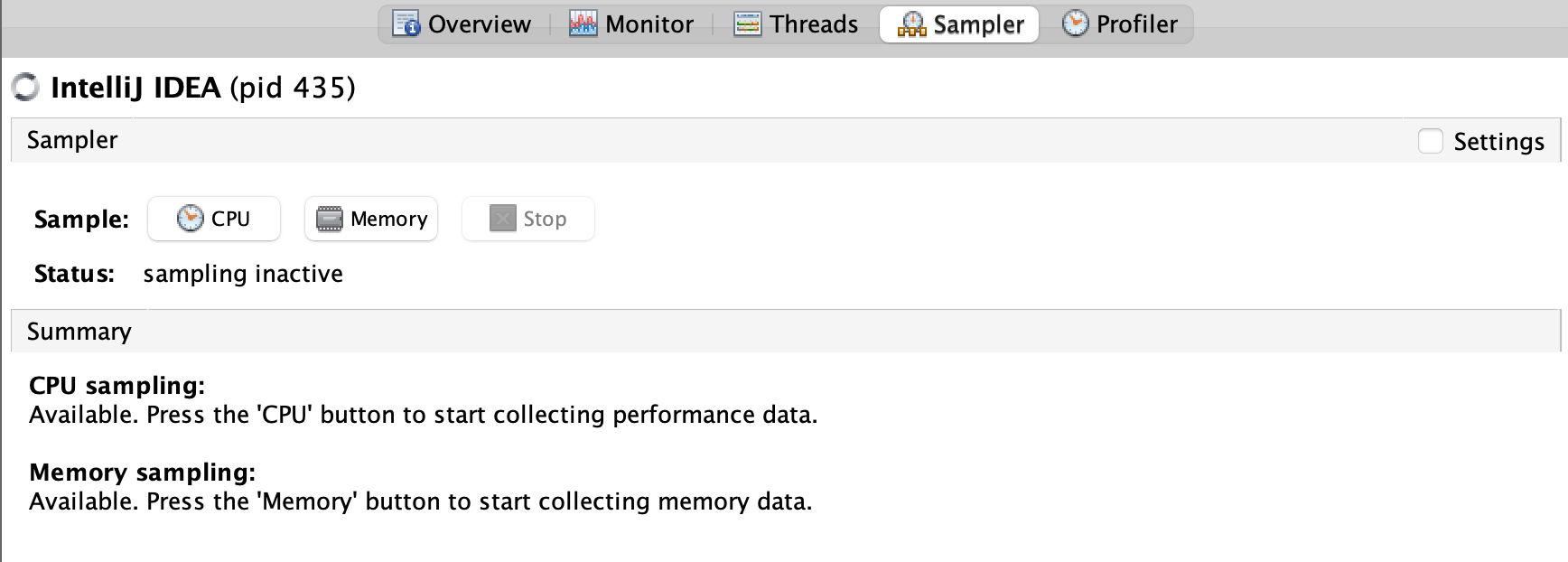Image resolution: width=1568 pixels, height=562 pixels.
Task: Click the IntelliJ IDEA (pid 435) title
Action: (x=202, y=88)
